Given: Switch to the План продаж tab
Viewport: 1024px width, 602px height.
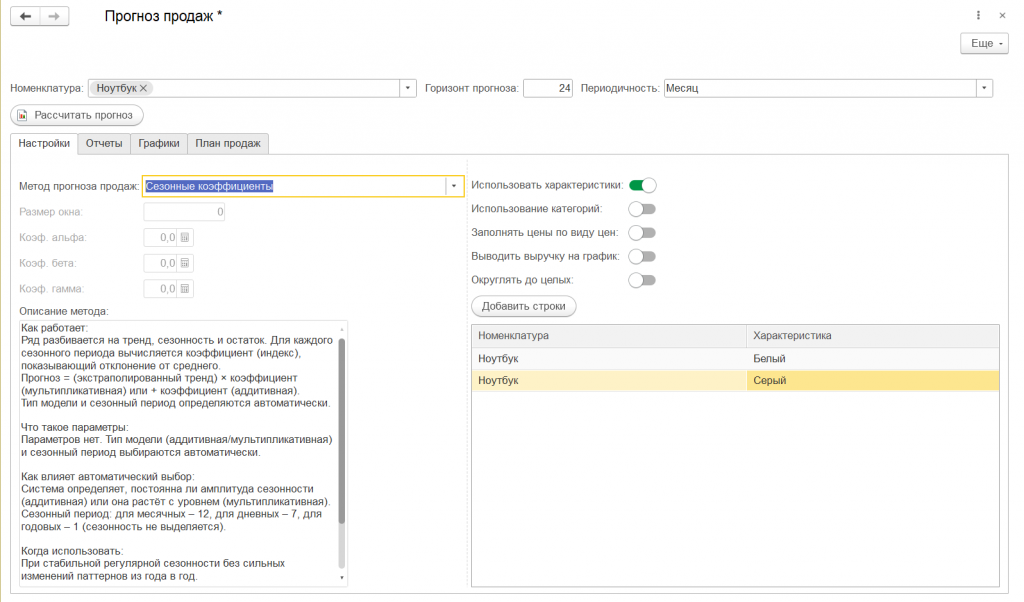Looking at the screenshot, I should (228, 143).
